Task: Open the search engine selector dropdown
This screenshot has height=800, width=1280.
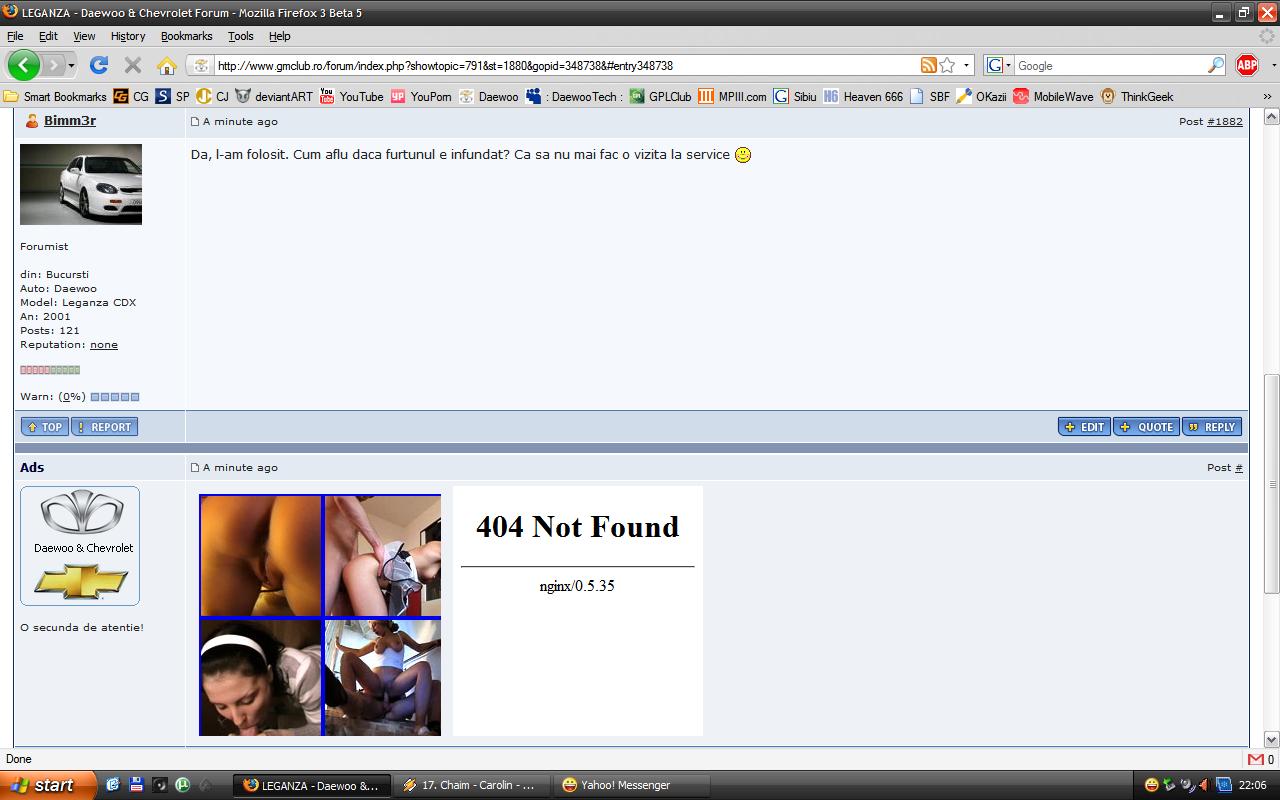Action: pos(998,65)
